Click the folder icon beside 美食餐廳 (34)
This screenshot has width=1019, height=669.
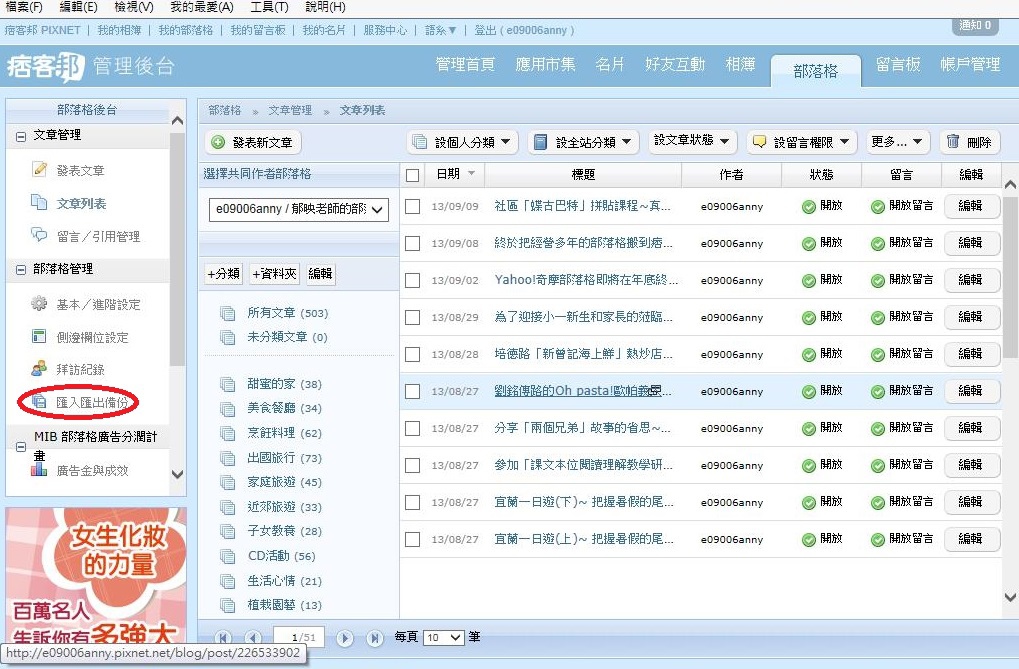(227, 409)
